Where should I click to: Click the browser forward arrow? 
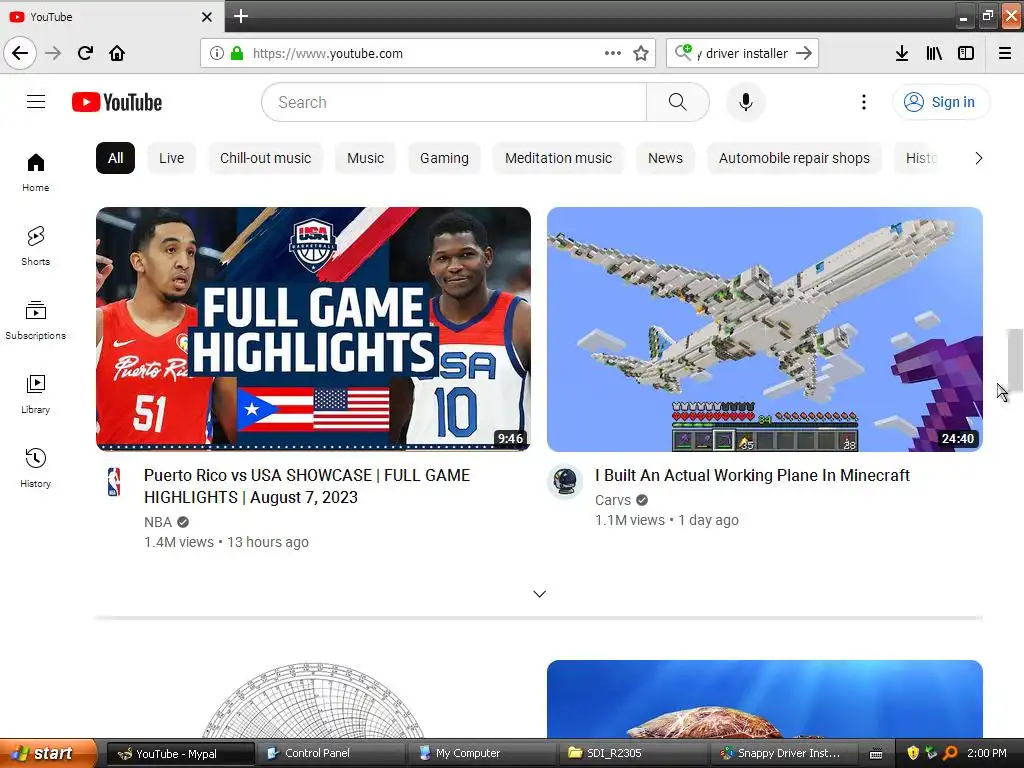point(53,53)
